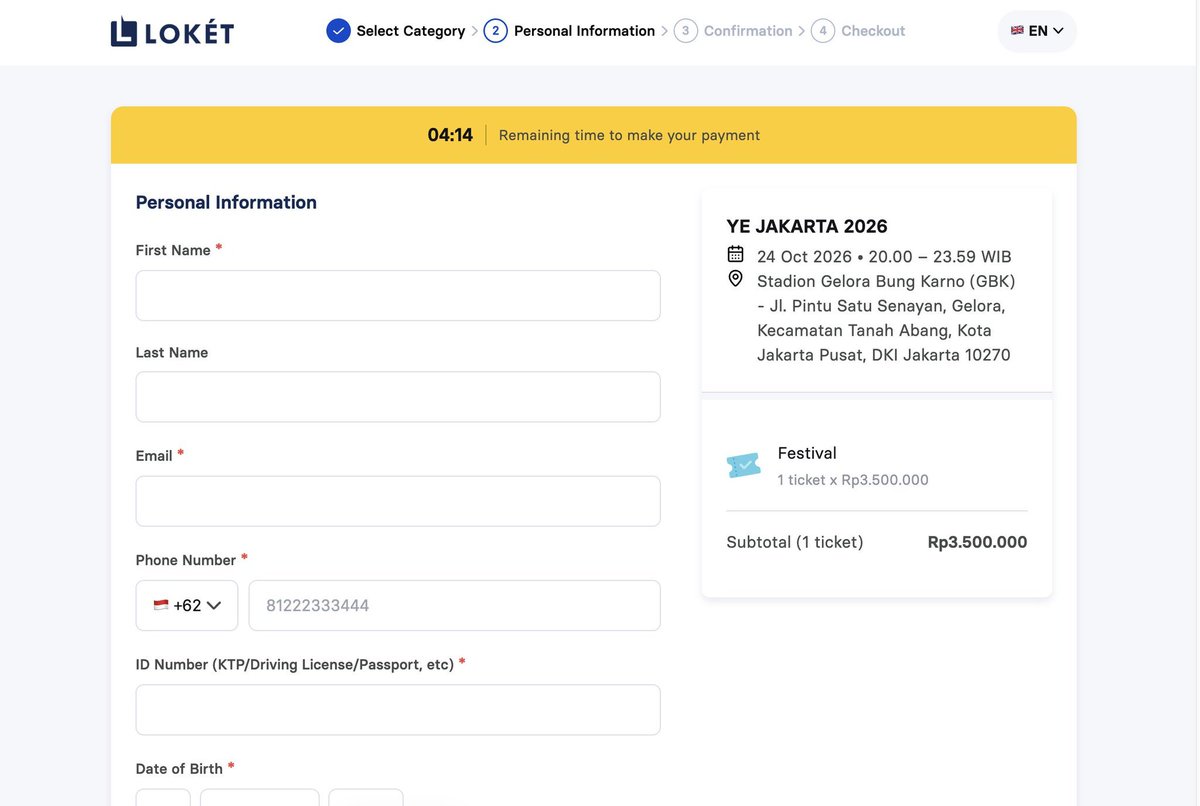Viewport: 1200px width, 806px height.
Task: Click the 'Festival' ticket name
Action: tap(807, 453)
